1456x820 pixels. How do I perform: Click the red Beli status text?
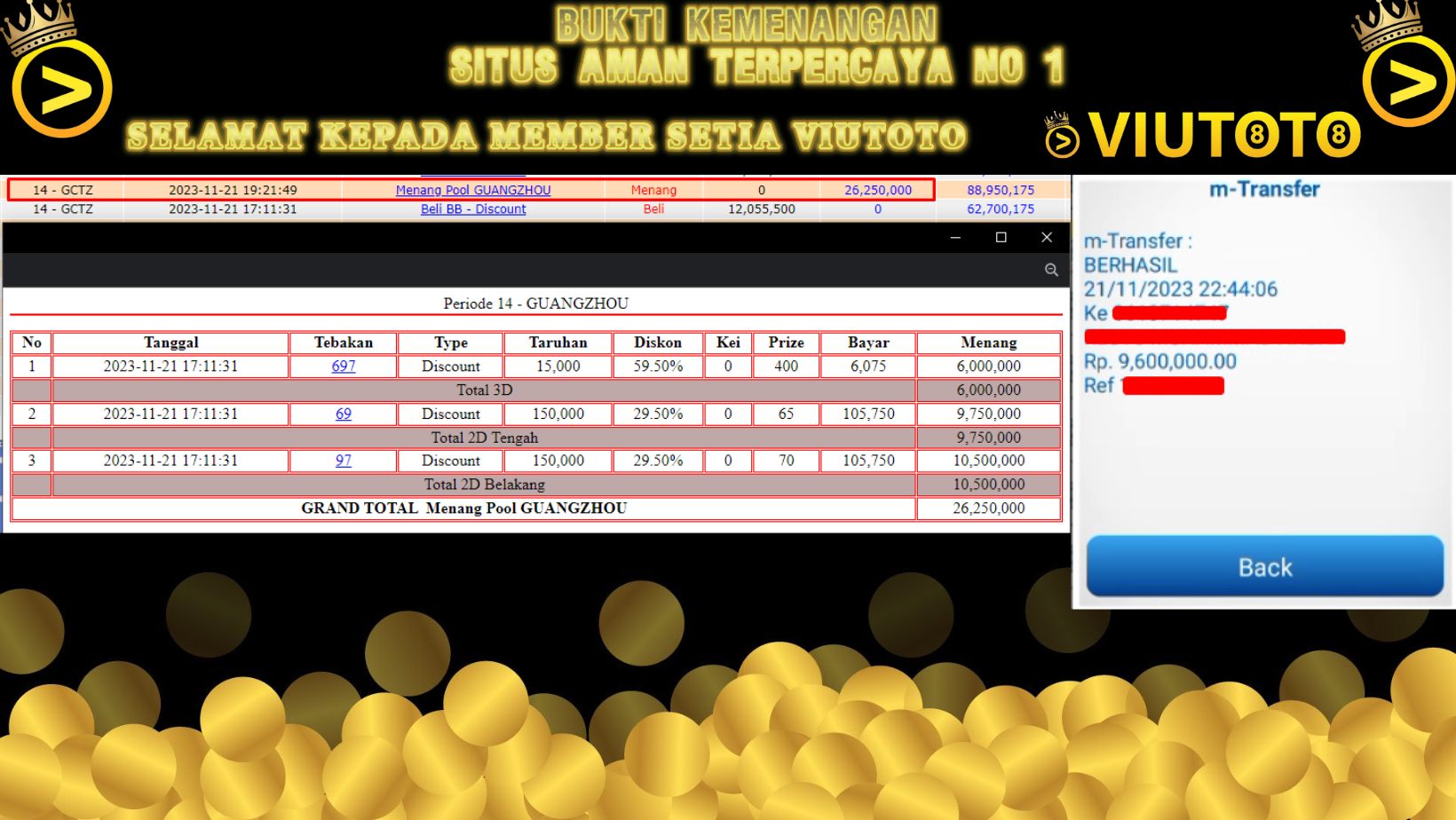[x=653, y=209]
